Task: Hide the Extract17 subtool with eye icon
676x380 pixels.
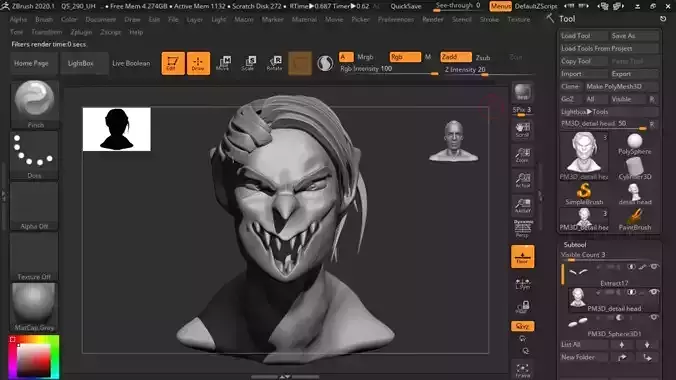Action: click(x=654, y=267)
